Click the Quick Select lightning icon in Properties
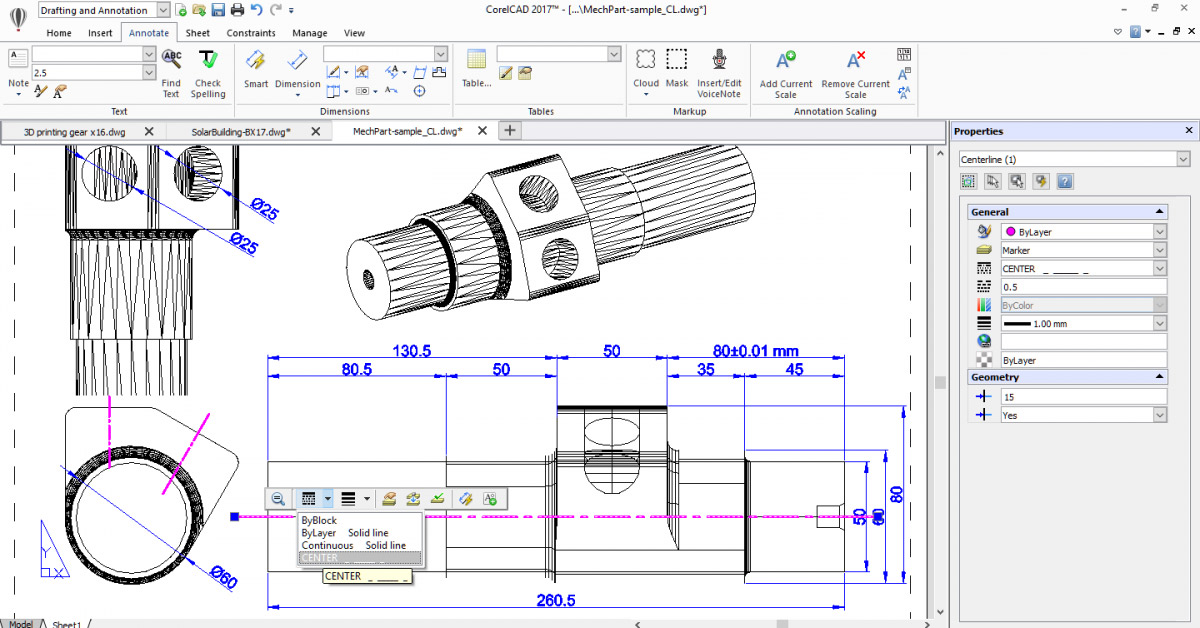The width and height of the screenshot is (1200, 628). pyautogui.click(x=1041, y=182)
